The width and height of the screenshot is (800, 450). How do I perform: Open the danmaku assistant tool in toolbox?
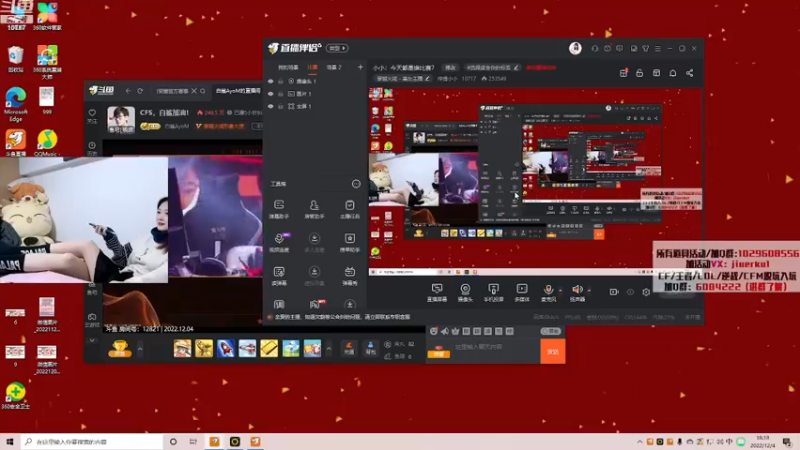pyautogui.click(x=279, y=209)
